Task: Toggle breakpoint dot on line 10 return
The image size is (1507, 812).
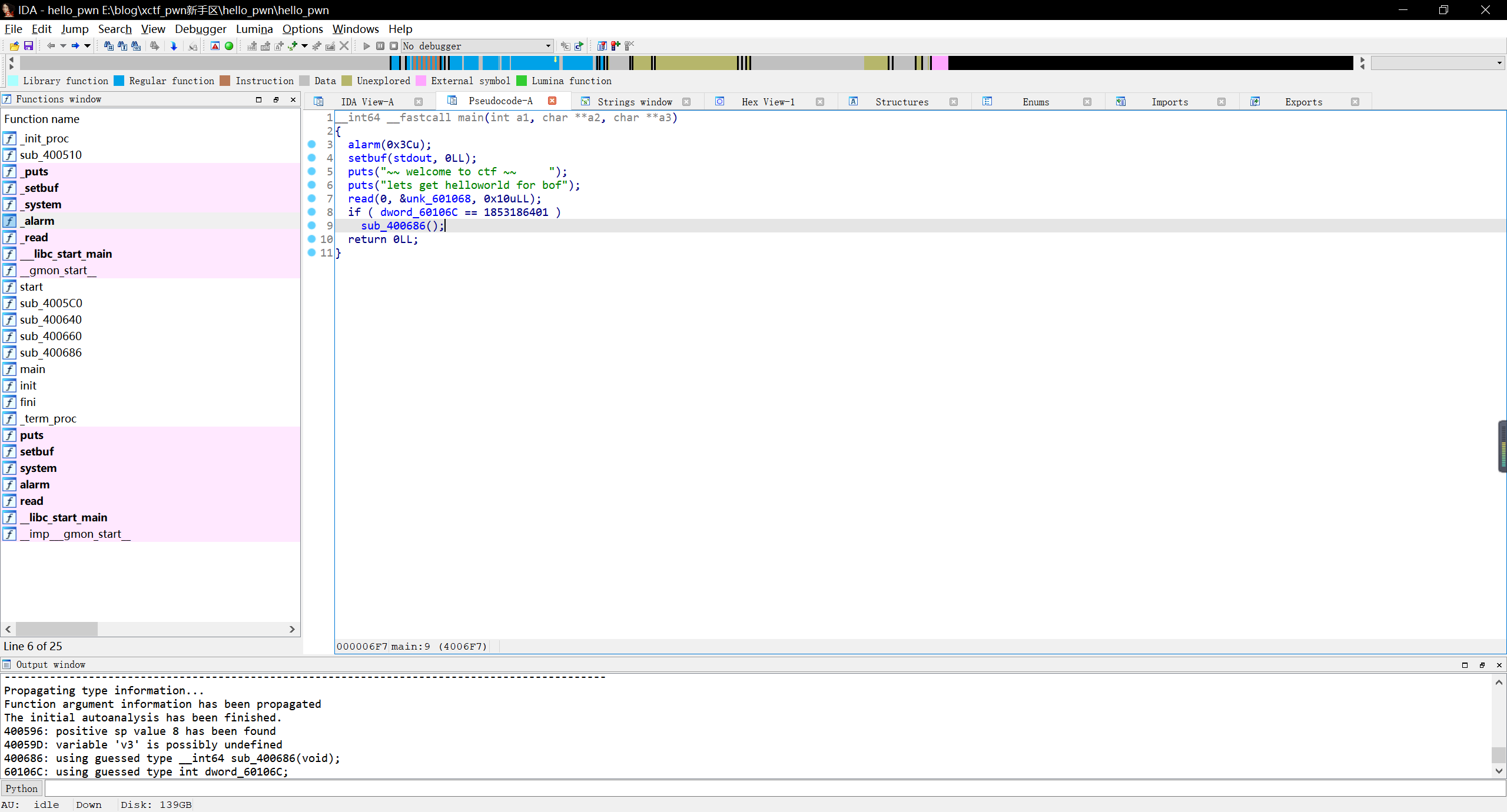Action: pyautogui.click(x=312, y=239)
